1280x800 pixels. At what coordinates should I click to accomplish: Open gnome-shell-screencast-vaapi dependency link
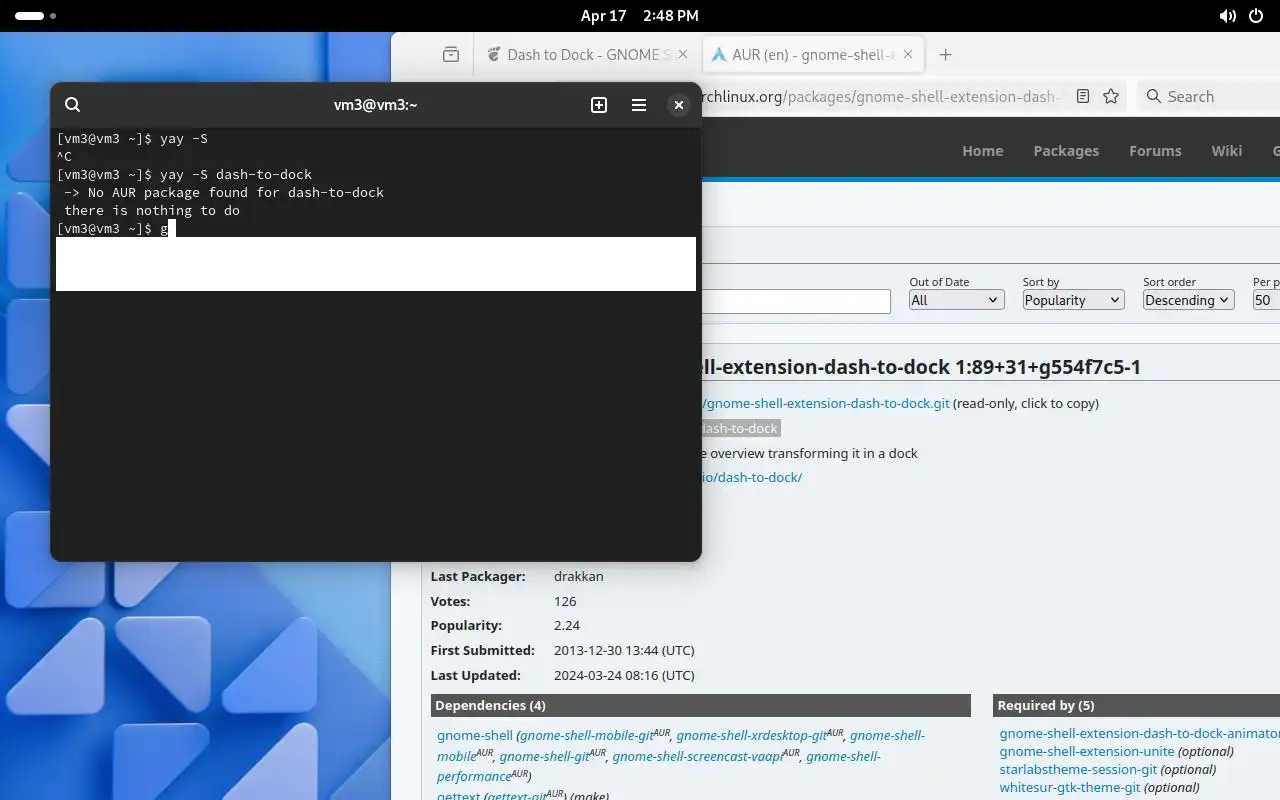(698, 756)
